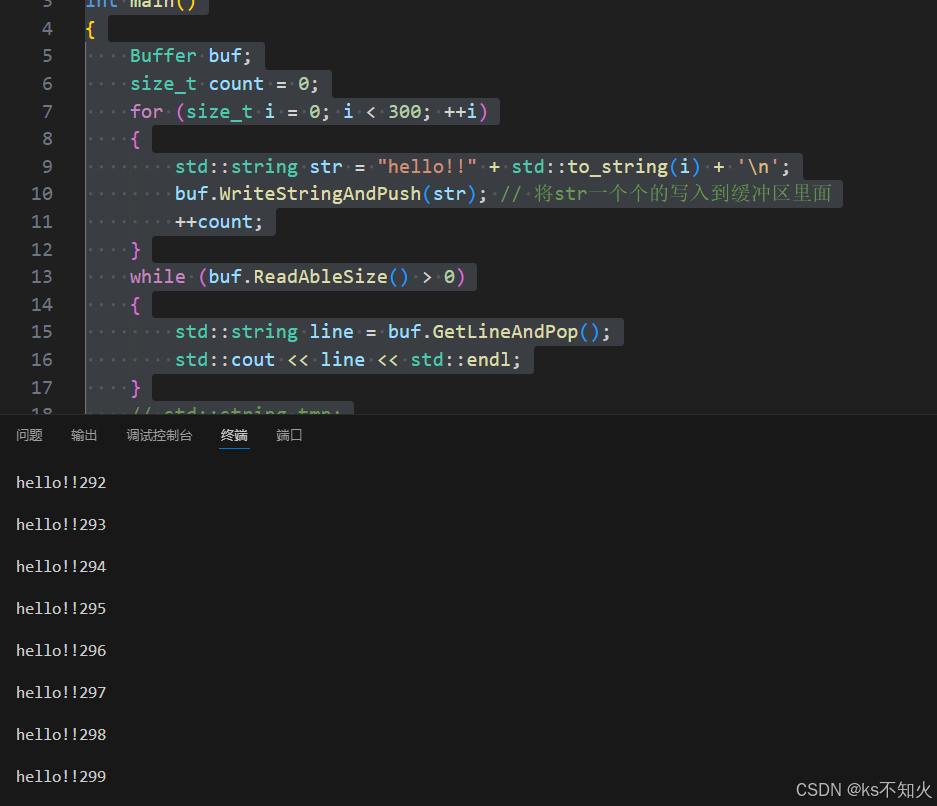Click 'std::to_string(i)' on line 9
Screen dimensions: 937x806
tap(605, 167)
